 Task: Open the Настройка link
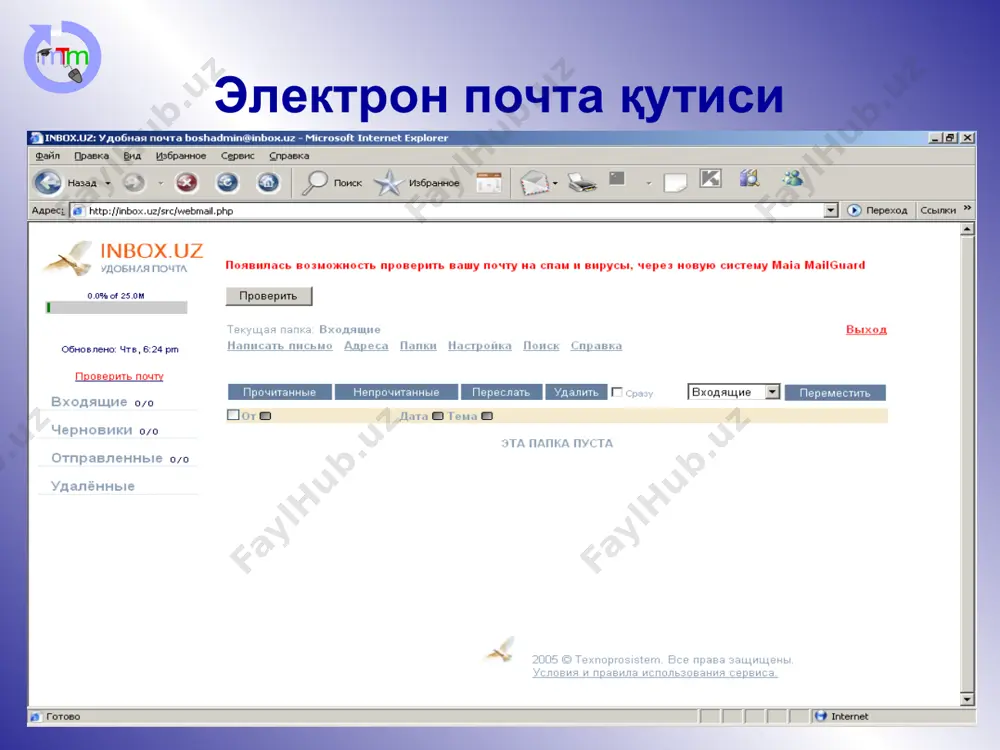[480, 346]
